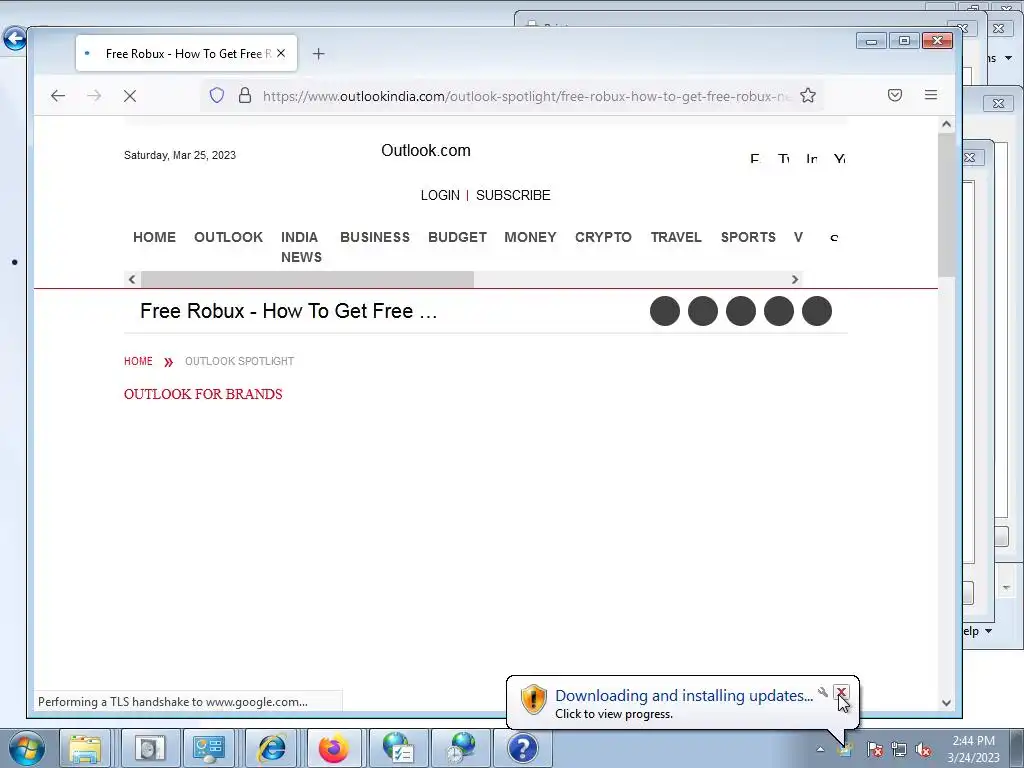Open the Windows Start menu
Image resolution: width=1024 pixels, height=768 pixels.
(26, 748)
